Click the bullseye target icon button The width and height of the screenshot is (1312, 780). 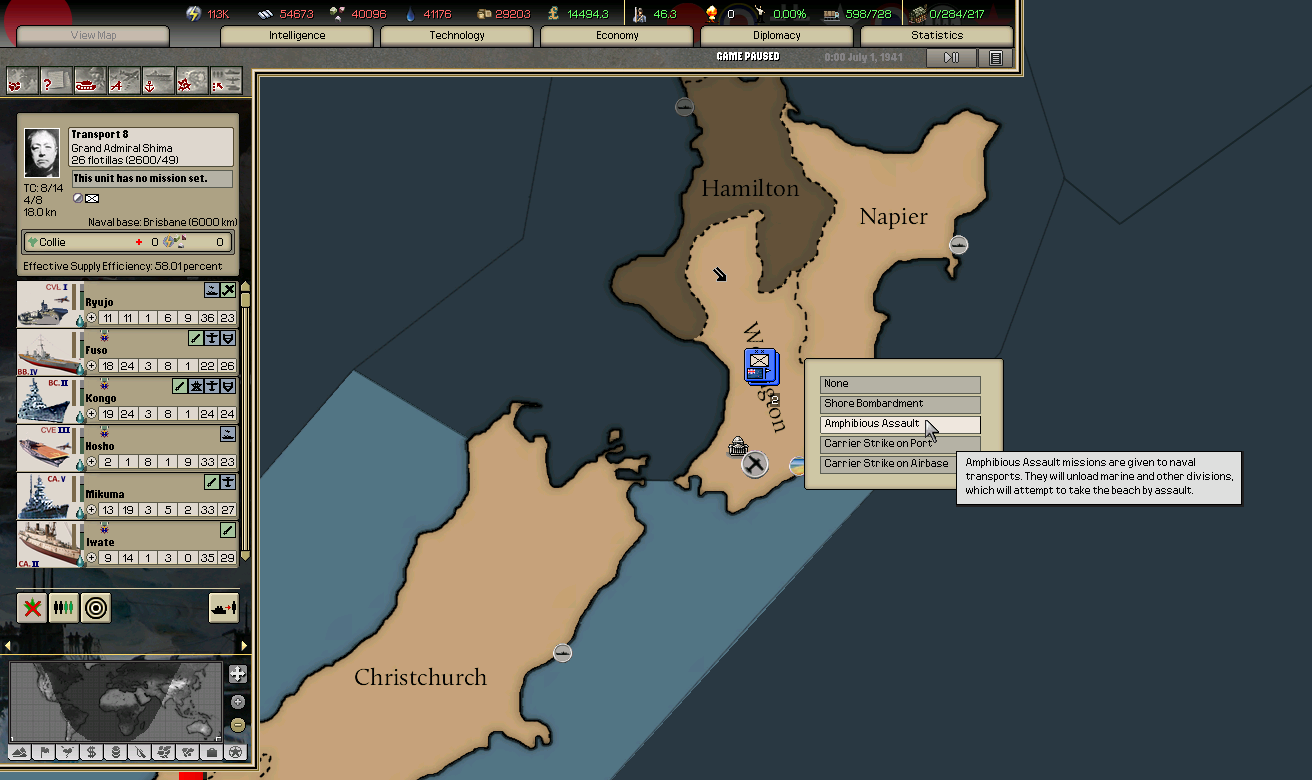[x=96, y=607]
